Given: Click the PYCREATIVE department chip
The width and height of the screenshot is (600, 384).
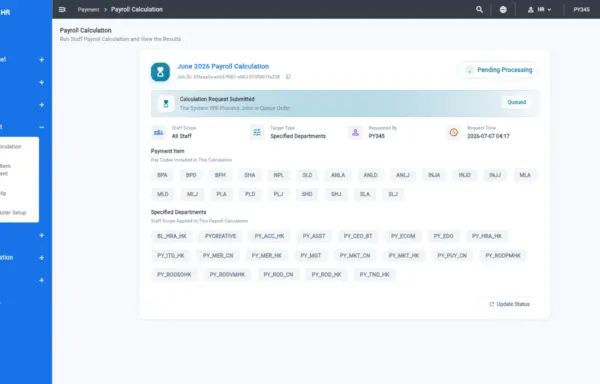Looking at the screenshot, I should [x=220, y=236].
